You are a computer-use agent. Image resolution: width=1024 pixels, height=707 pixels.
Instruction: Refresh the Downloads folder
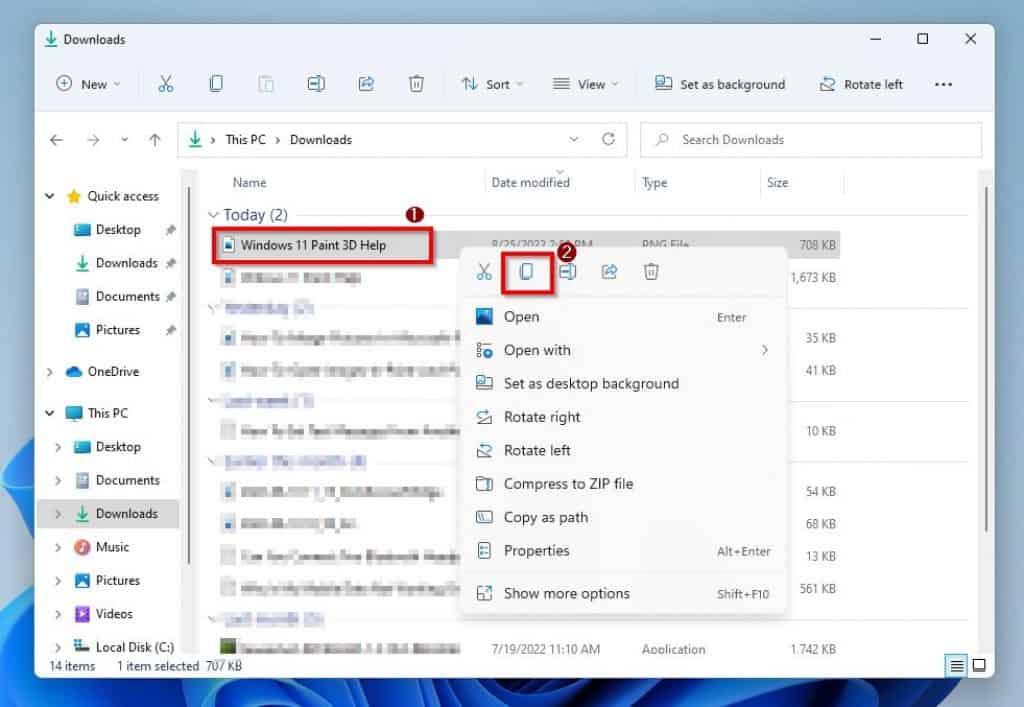(608, 139)
